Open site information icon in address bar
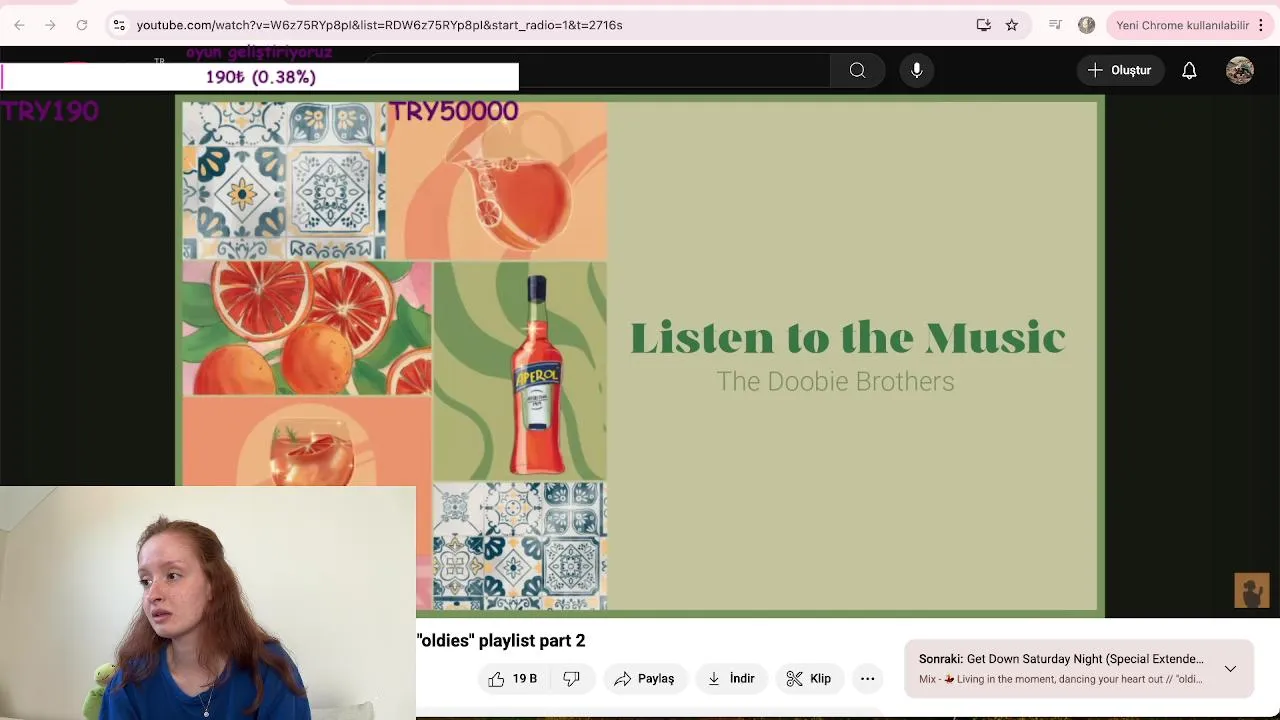1280x720 pixels. click(x=119, y=25)
